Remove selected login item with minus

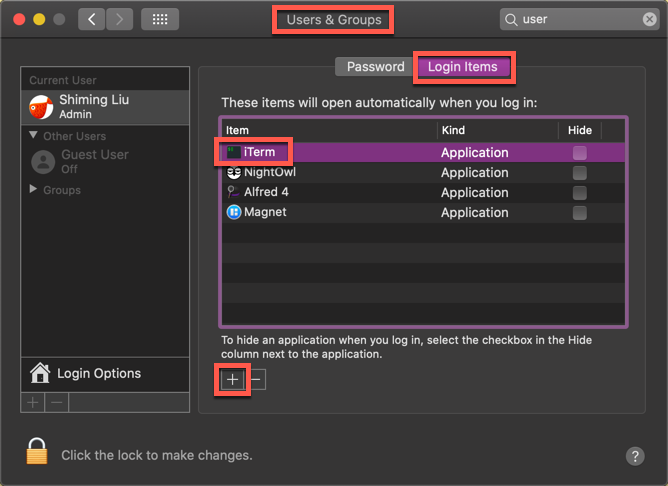tap(256, 380)
